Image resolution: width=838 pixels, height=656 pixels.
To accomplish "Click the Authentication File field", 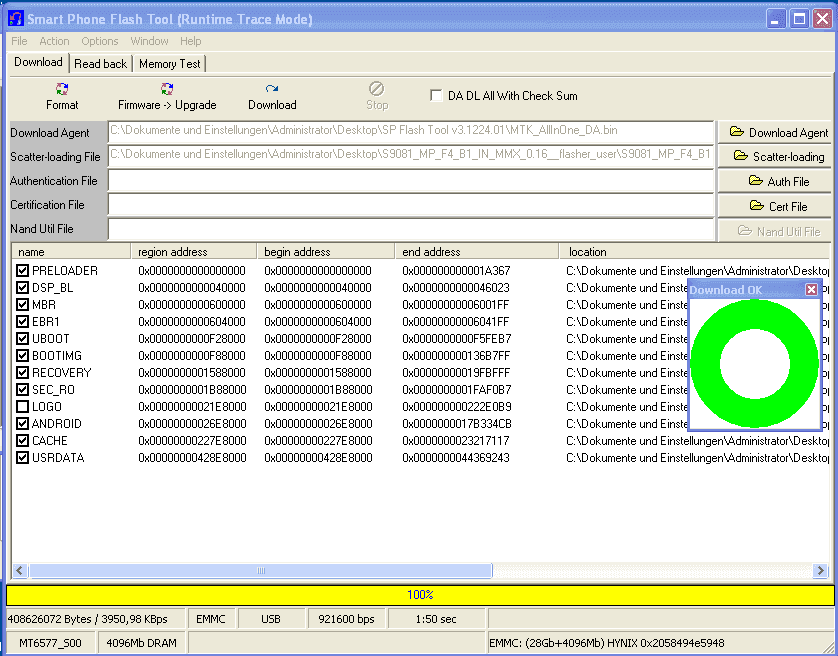I will 410,180.
